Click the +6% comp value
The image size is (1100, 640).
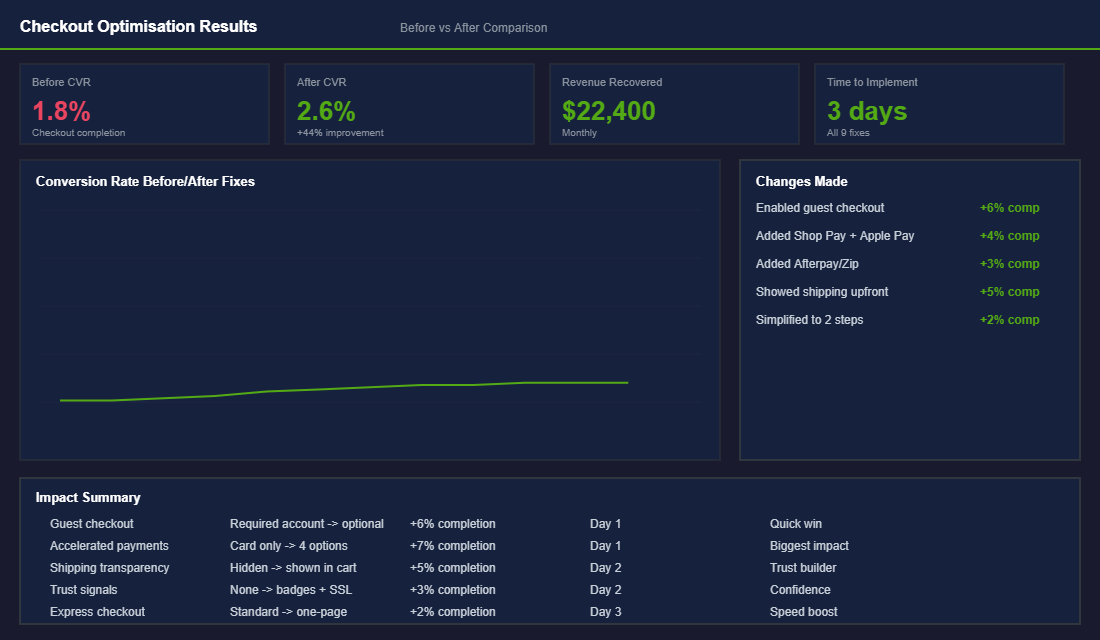[x=1011, y=208]
